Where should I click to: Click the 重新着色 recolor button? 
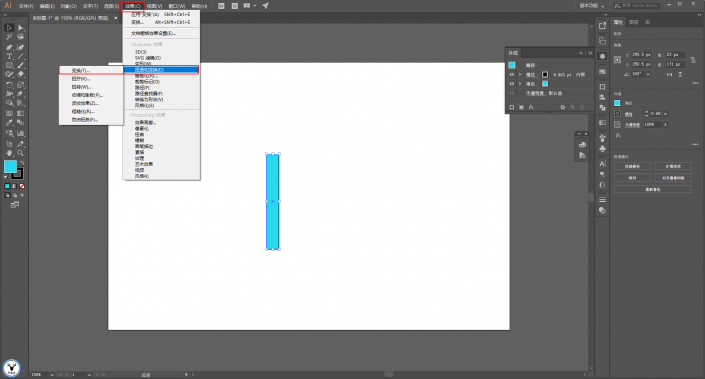pos(652,189)
